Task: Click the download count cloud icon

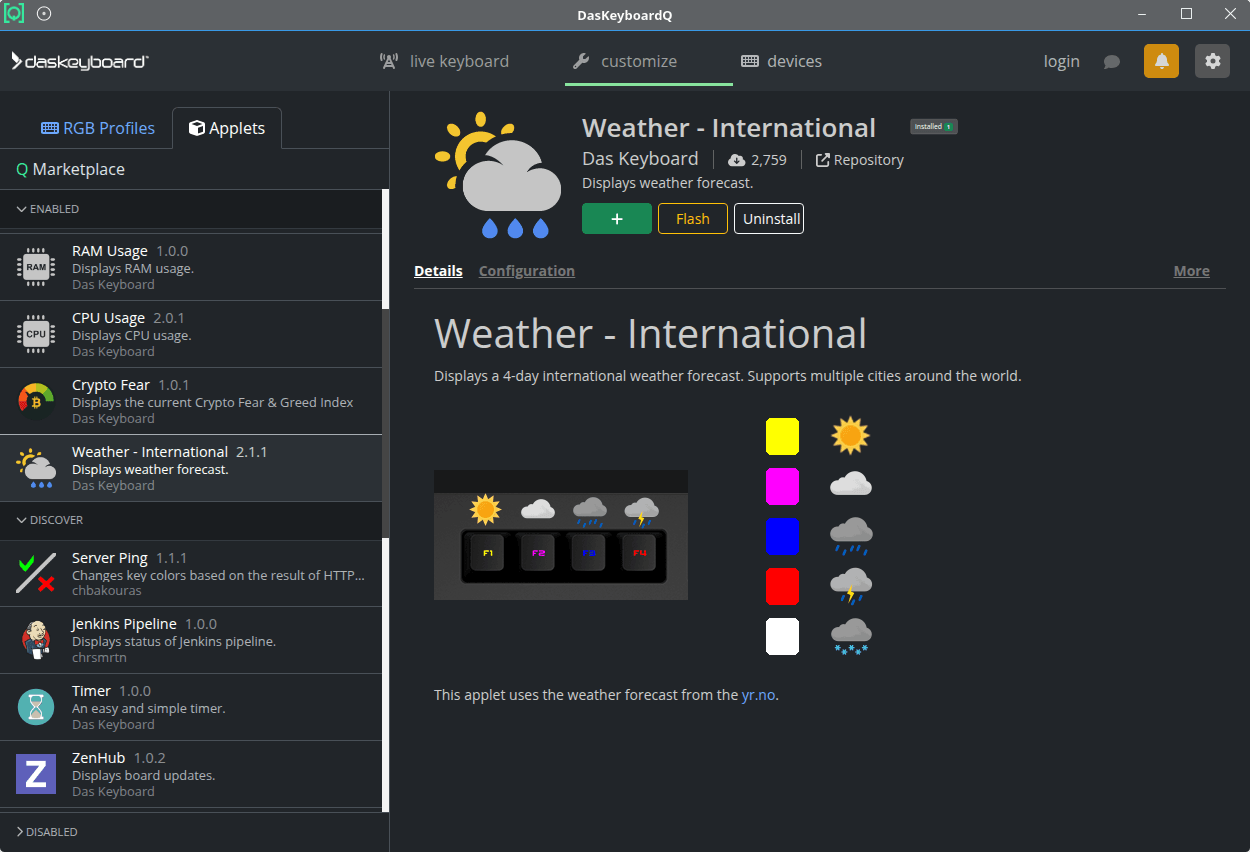Action: [737, 160]
